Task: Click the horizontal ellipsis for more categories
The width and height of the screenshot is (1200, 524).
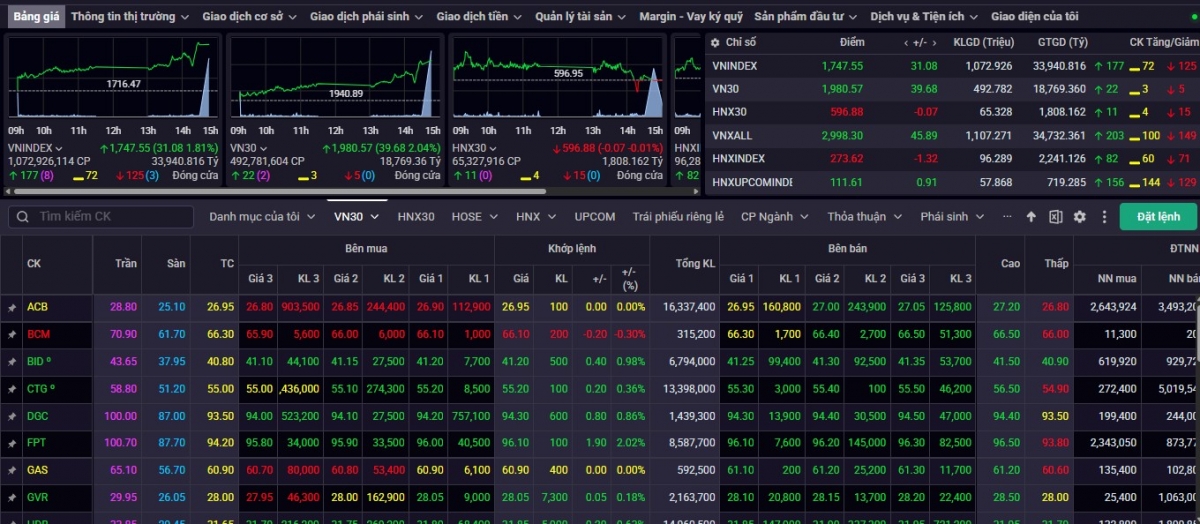Action: (x=1005, y=217)
